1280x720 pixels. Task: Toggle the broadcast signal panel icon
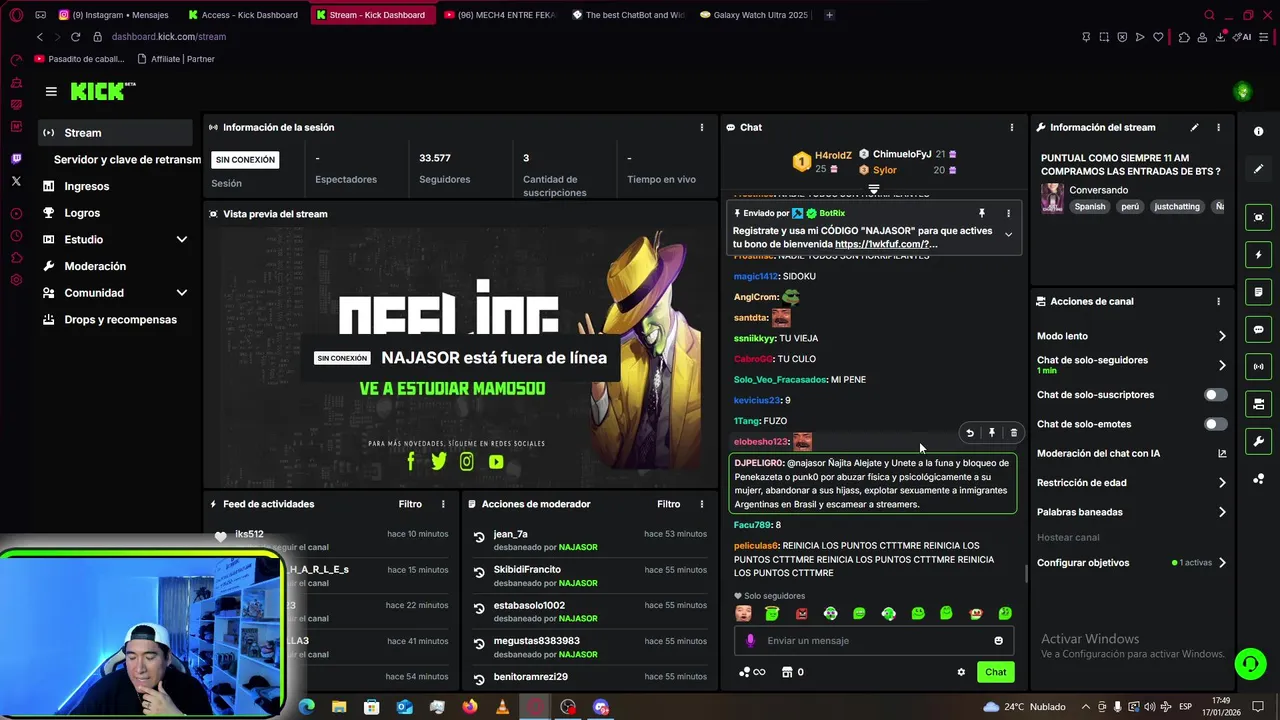1258,367
